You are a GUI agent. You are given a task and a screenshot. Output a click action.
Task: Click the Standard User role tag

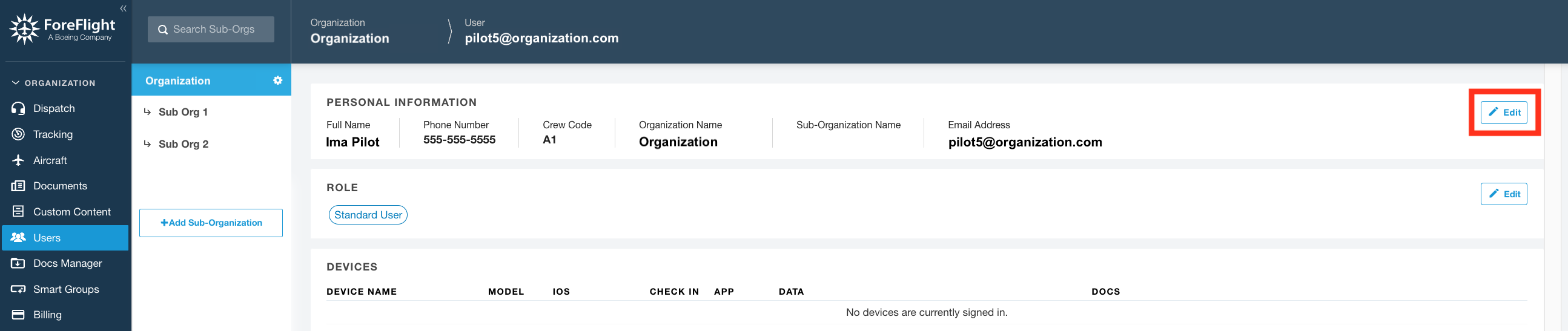(x=368, y=215)
